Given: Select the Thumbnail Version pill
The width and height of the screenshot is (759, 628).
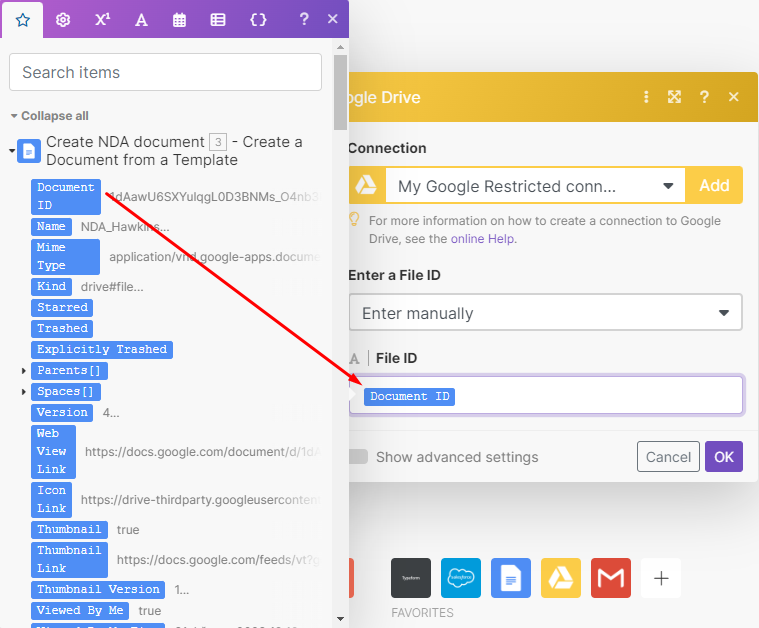Looking at the screenshot, I should pyautogui.click(x=98, y=590).
